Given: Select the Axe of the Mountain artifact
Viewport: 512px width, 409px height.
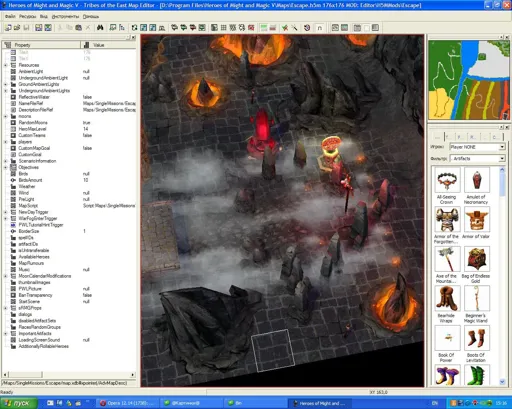Looking at the screenshot, I should pos(447,259).
